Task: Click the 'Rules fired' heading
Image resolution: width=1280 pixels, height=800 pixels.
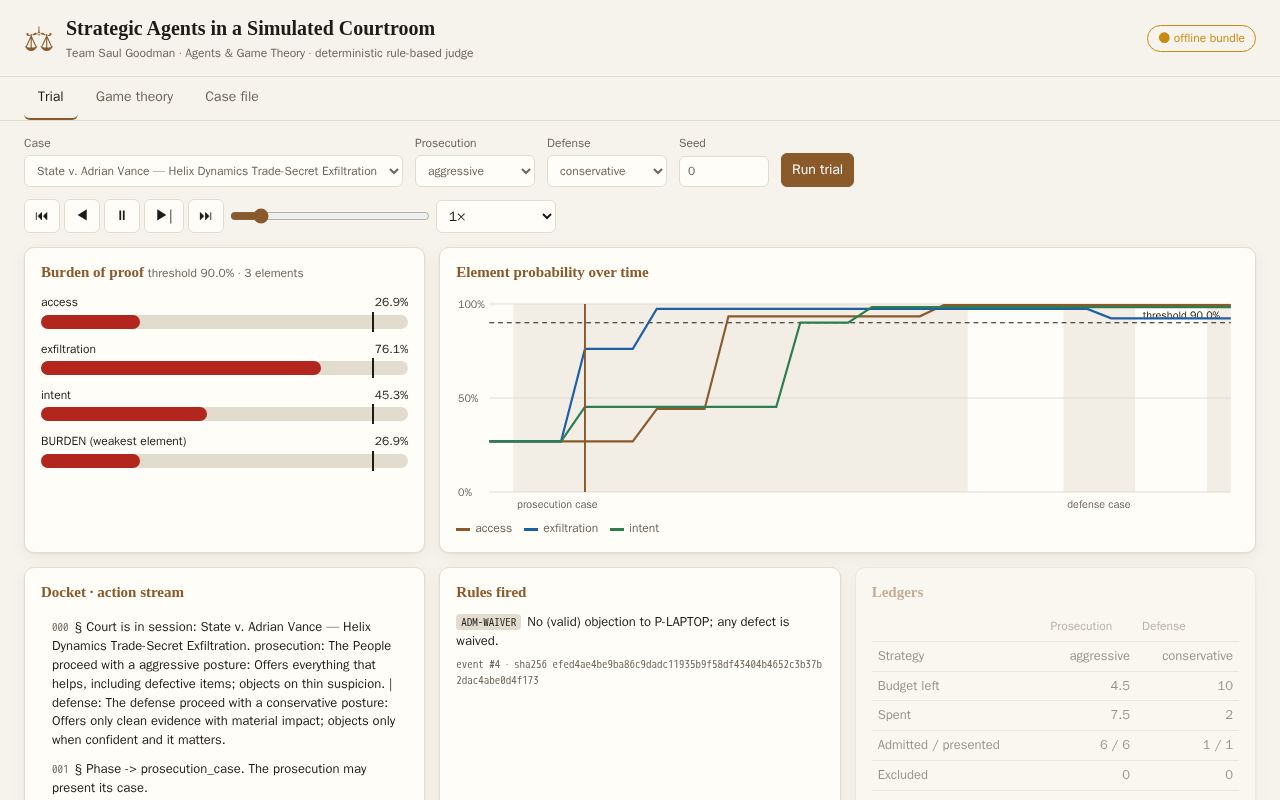Action: 491,592
